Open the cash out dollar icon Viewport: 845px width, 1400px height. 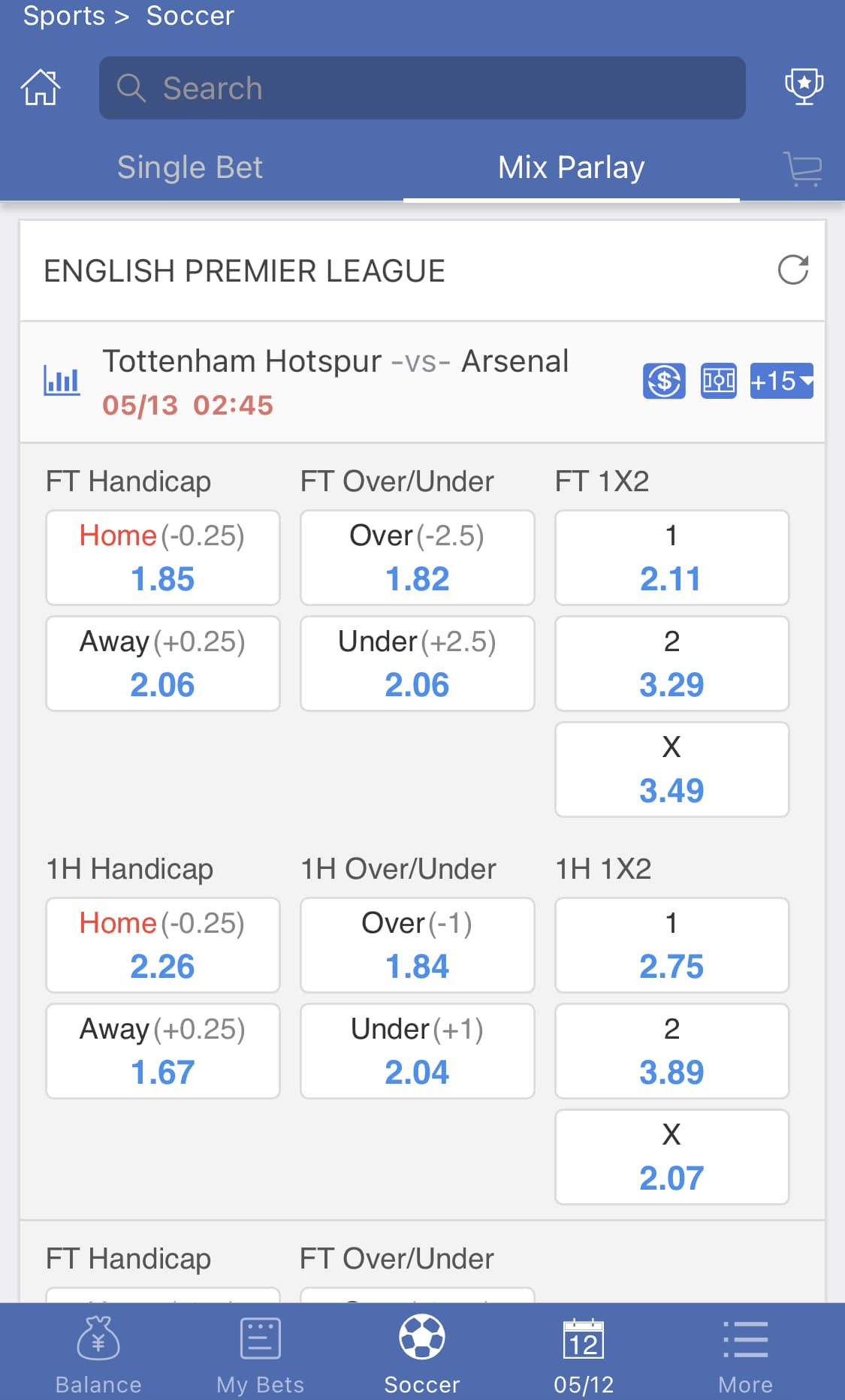click(x=664, y=381)
